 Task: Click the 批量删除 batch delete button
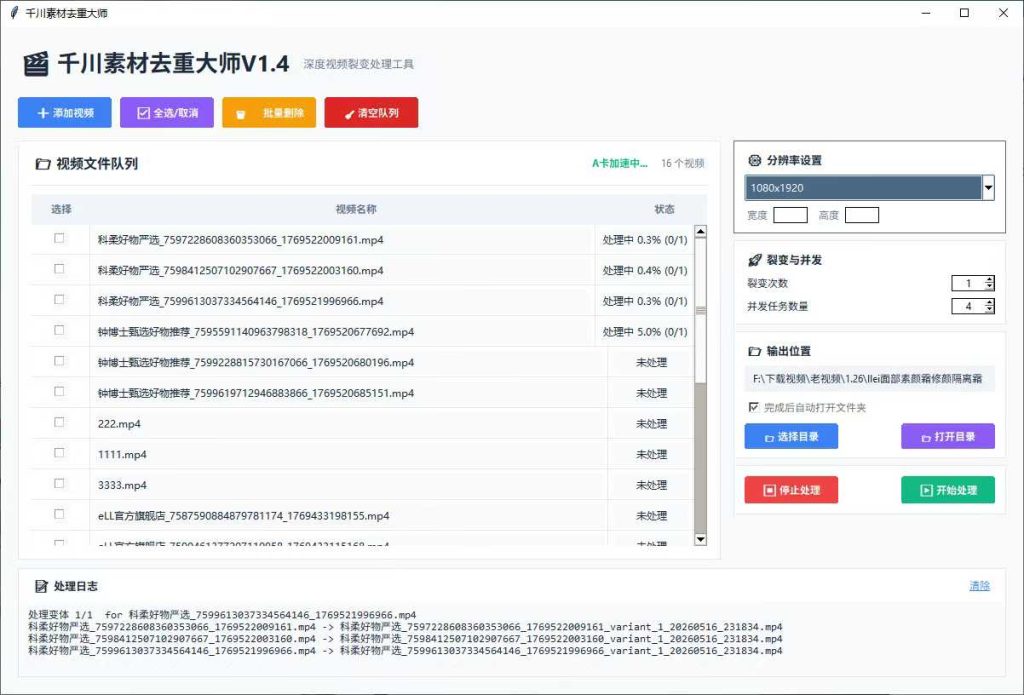pyautogui.click(x=269, y=112)
